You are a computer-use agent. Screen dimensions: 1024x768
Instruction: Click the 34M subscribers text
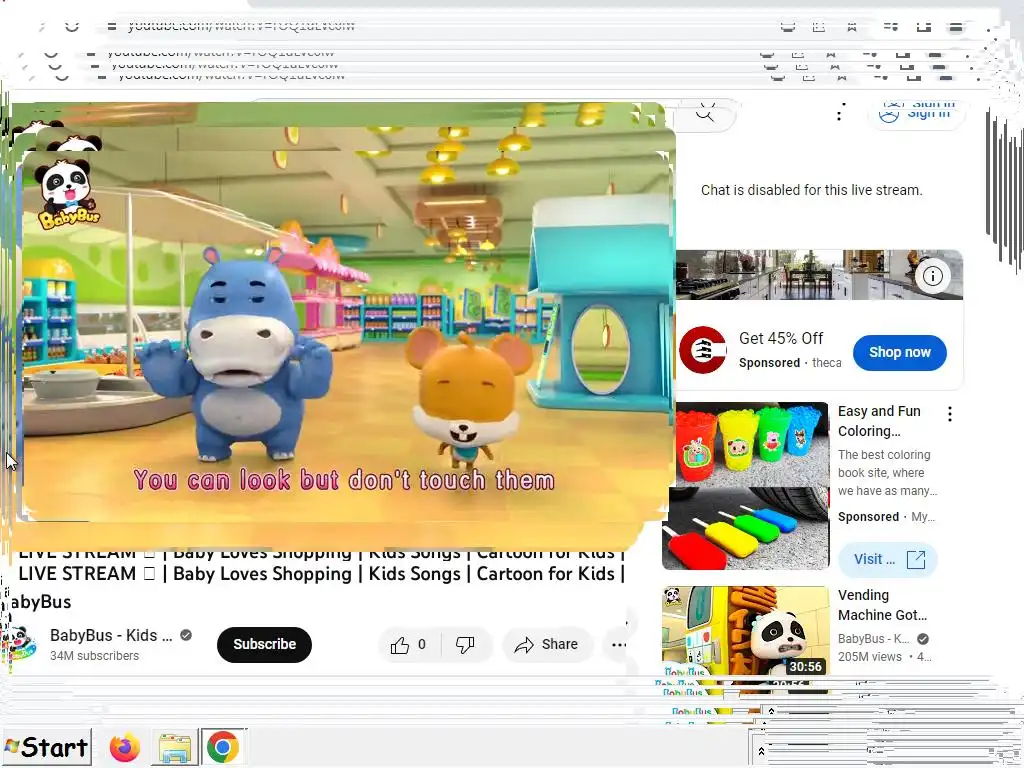point(95,656)
